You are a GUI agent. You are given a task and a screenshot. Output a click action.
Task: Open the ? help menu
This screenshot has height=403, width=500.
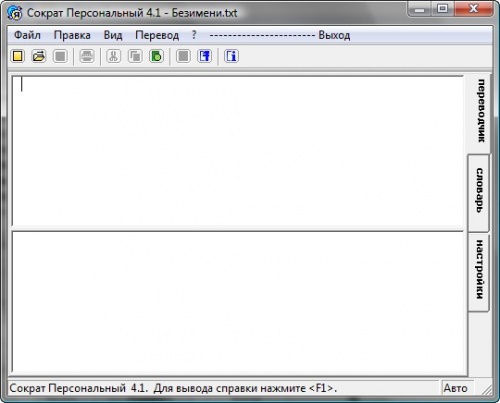point(194,35)
